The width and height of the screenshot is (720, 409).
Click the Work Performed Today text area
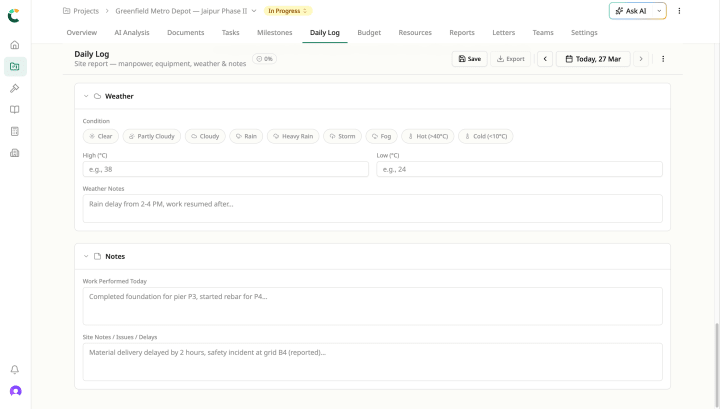pos(372,306)
